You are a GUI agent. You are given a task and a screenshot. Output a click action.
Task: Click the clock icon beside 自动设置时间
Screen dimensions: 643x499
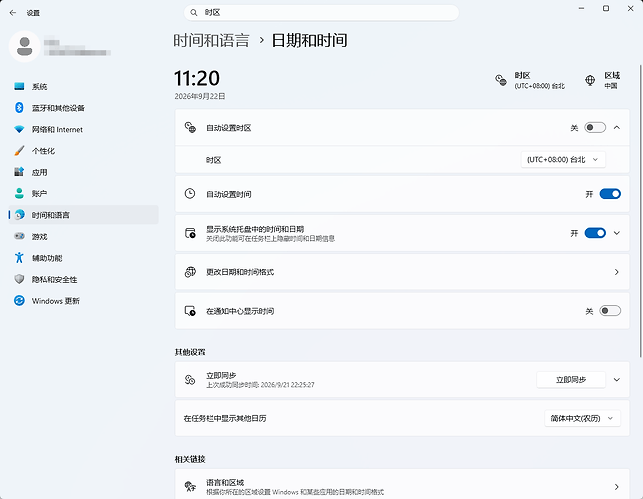[x=190, y=194]
